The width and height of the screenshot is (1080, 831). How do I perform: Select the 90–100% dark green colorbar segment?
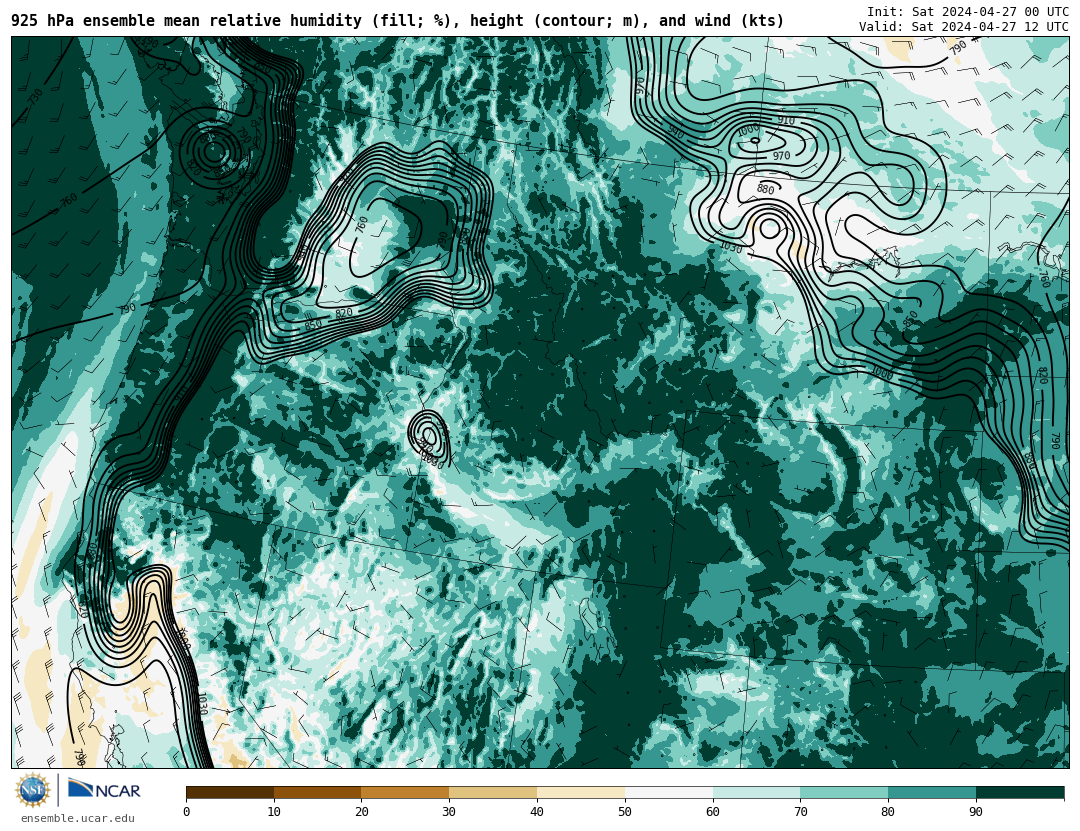coord(1020,792)
